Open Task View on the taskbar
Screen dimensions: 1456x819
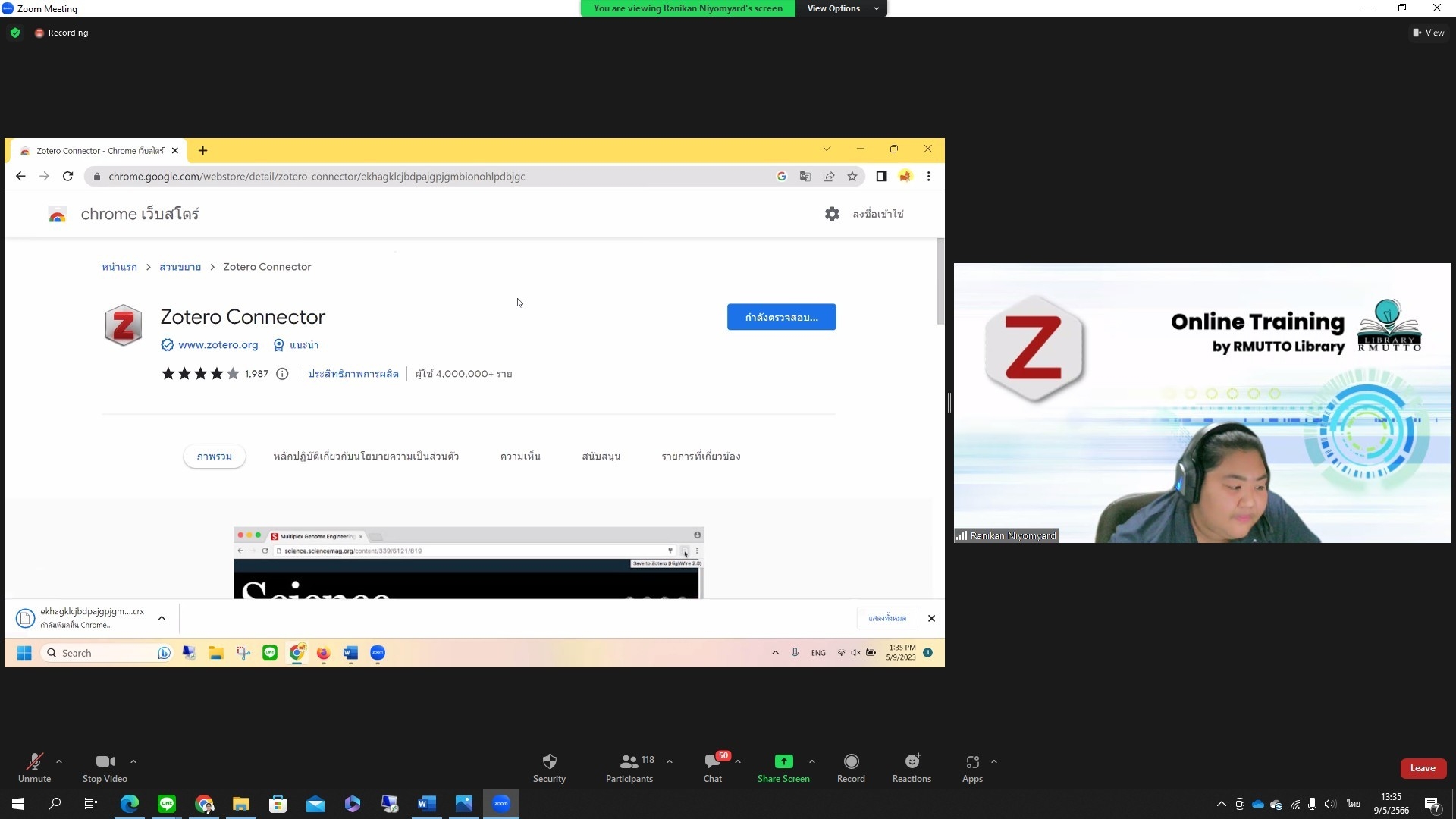(x=91, y=804)
